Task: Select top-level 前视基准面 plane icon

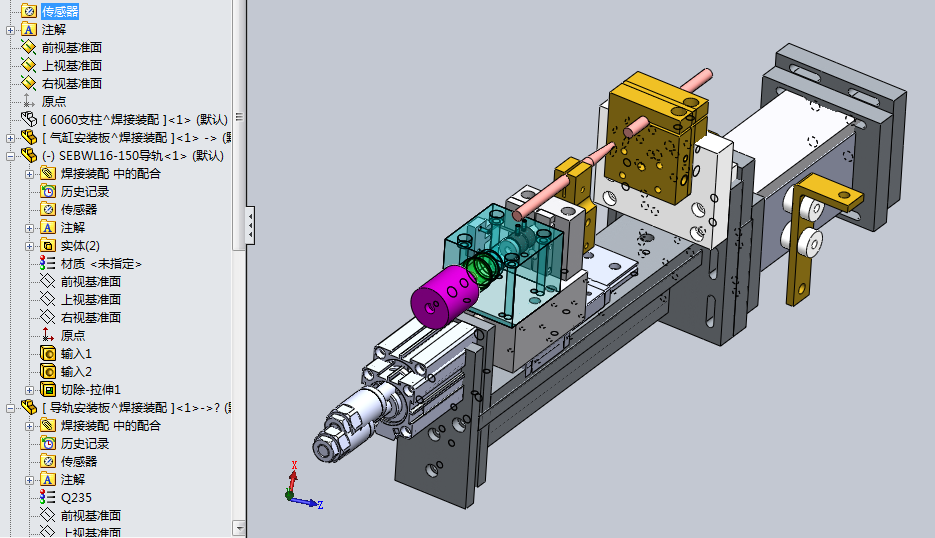Action: point(29,47)
